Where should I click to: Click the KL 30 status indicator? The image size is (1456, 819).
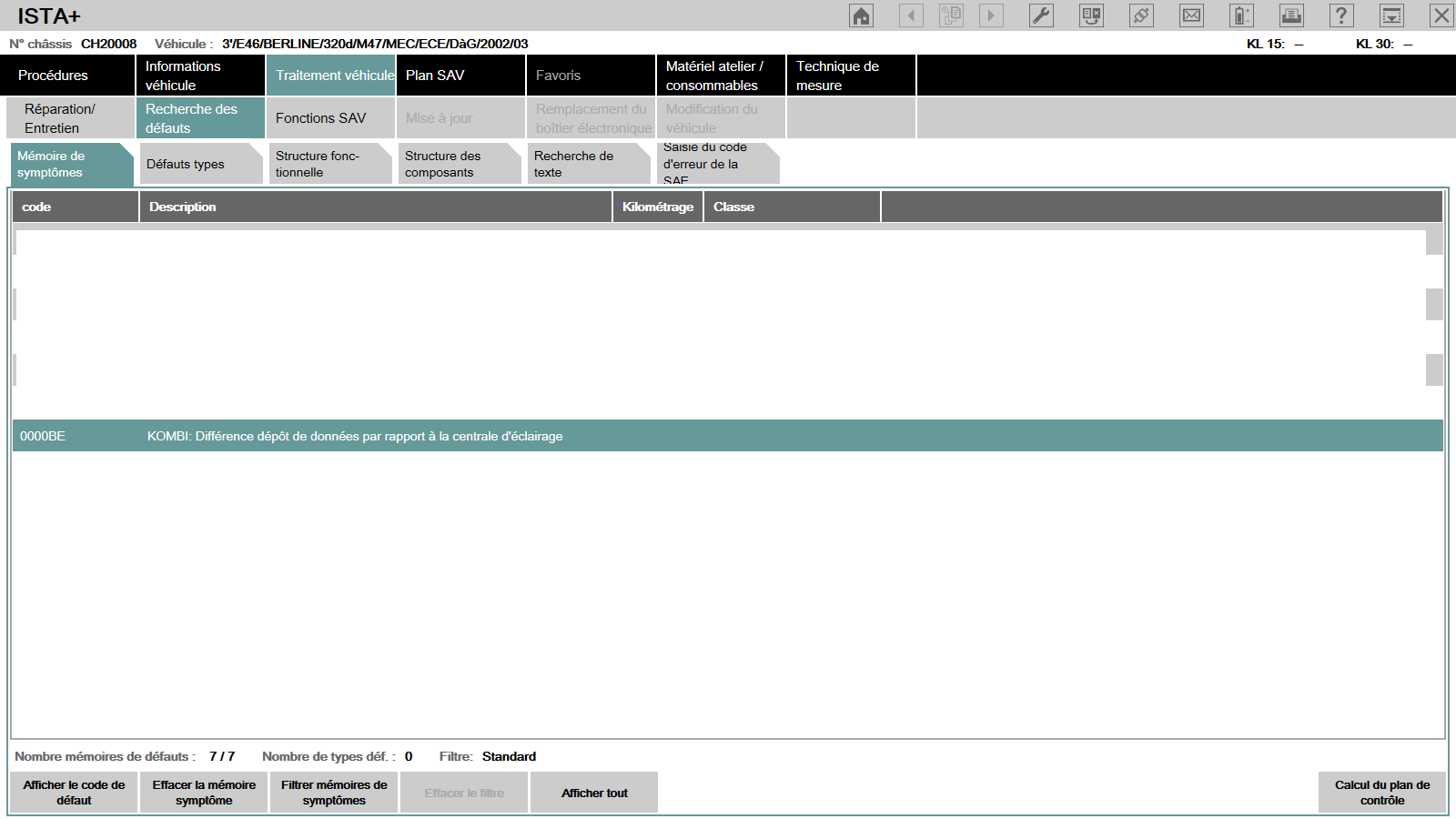click(x=1384, y=44)
